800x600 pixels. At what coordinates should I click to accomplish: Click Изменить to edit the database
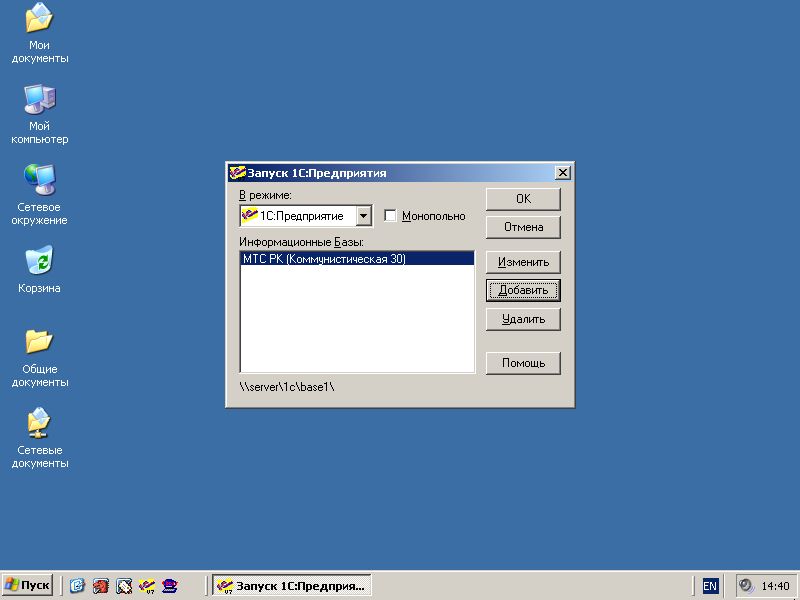(x=523, y=262)
